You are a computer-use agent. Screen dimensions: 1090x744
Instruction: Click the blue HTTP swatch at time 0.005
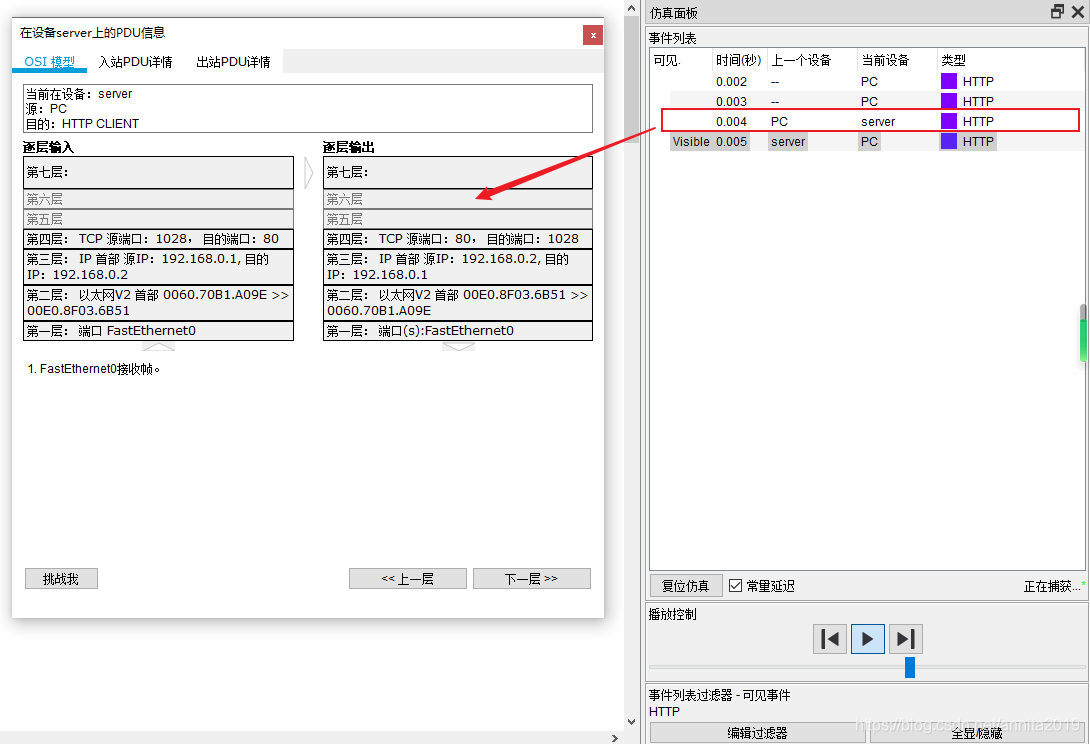(x=949, y=141)
